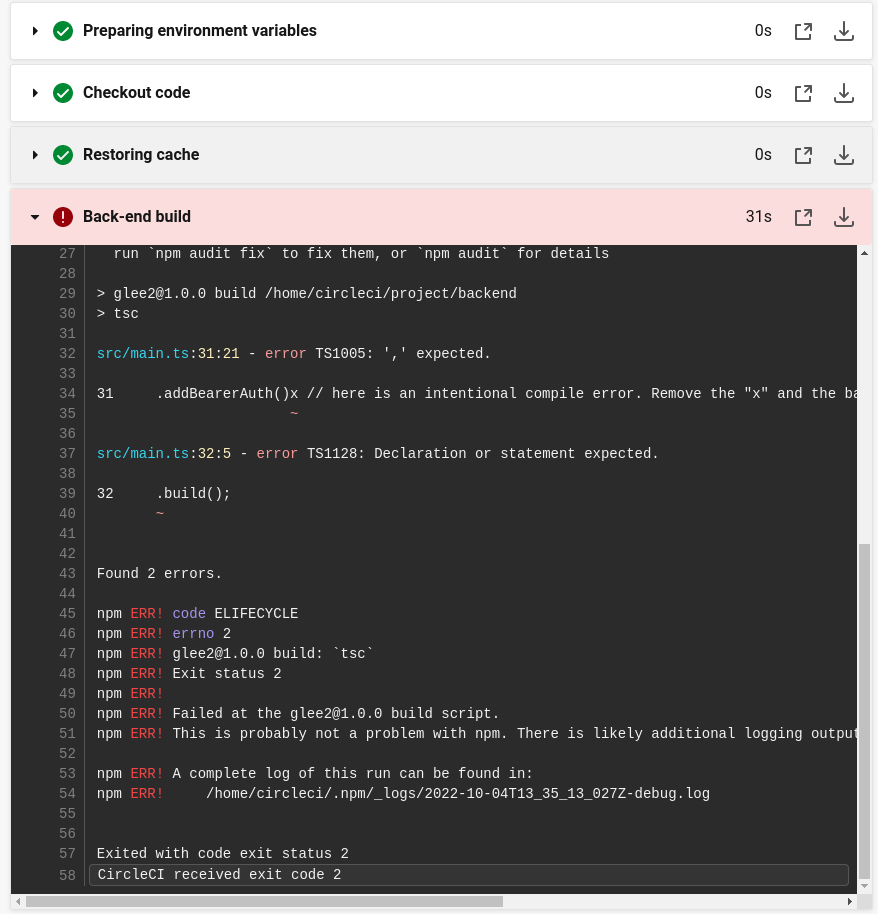This screenshot has width=878, height=914.
Task: Open Preparing environment variables output in new tab
Action: coord(803,31)
